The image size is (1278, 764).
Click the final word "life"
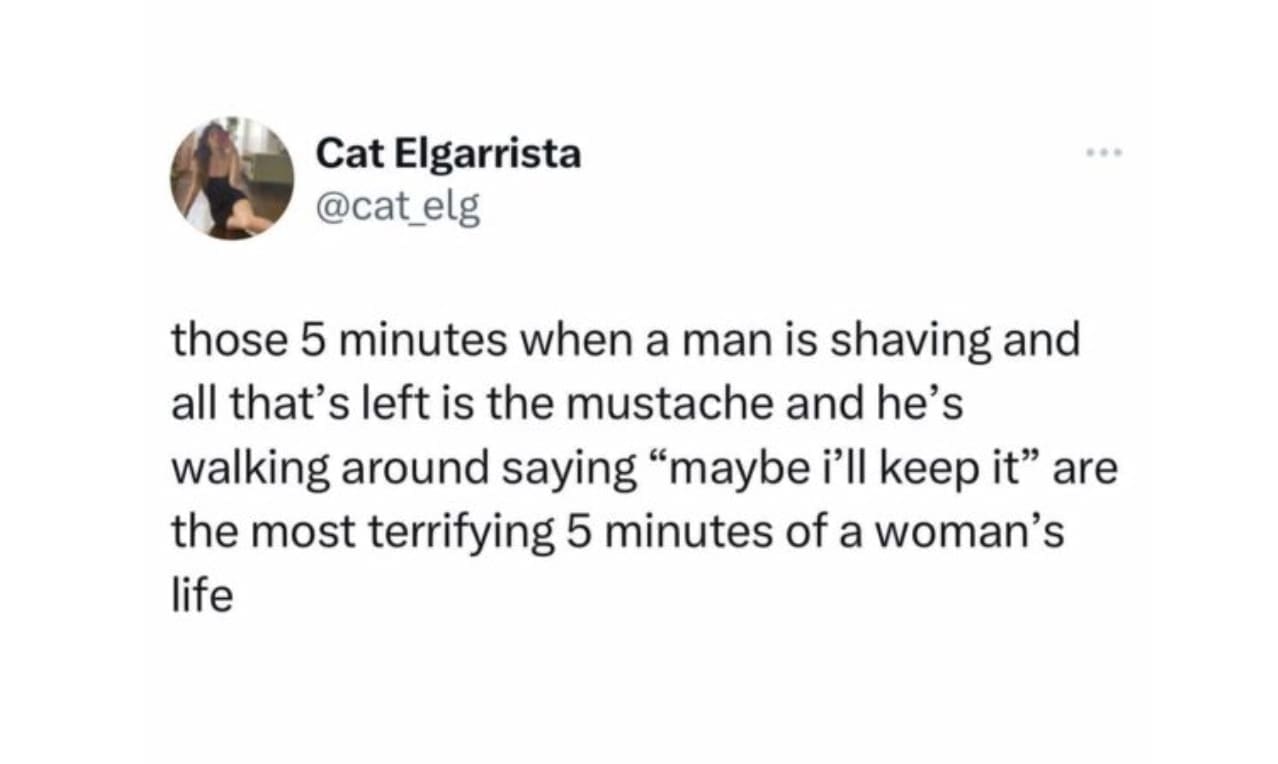202,596
